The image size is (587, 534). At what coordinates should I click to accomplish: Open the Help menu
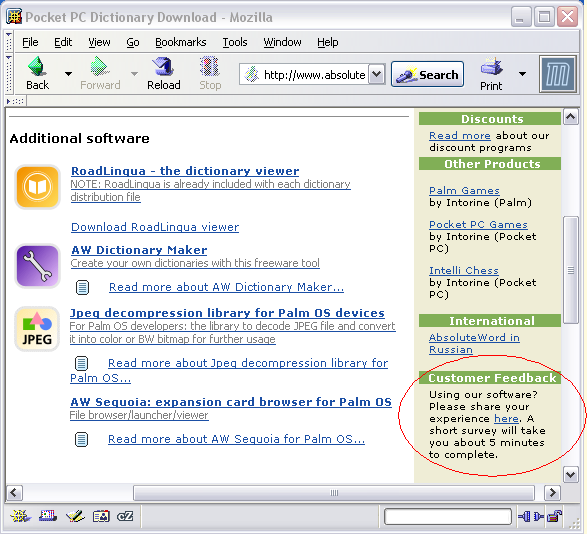click(328, 42)
